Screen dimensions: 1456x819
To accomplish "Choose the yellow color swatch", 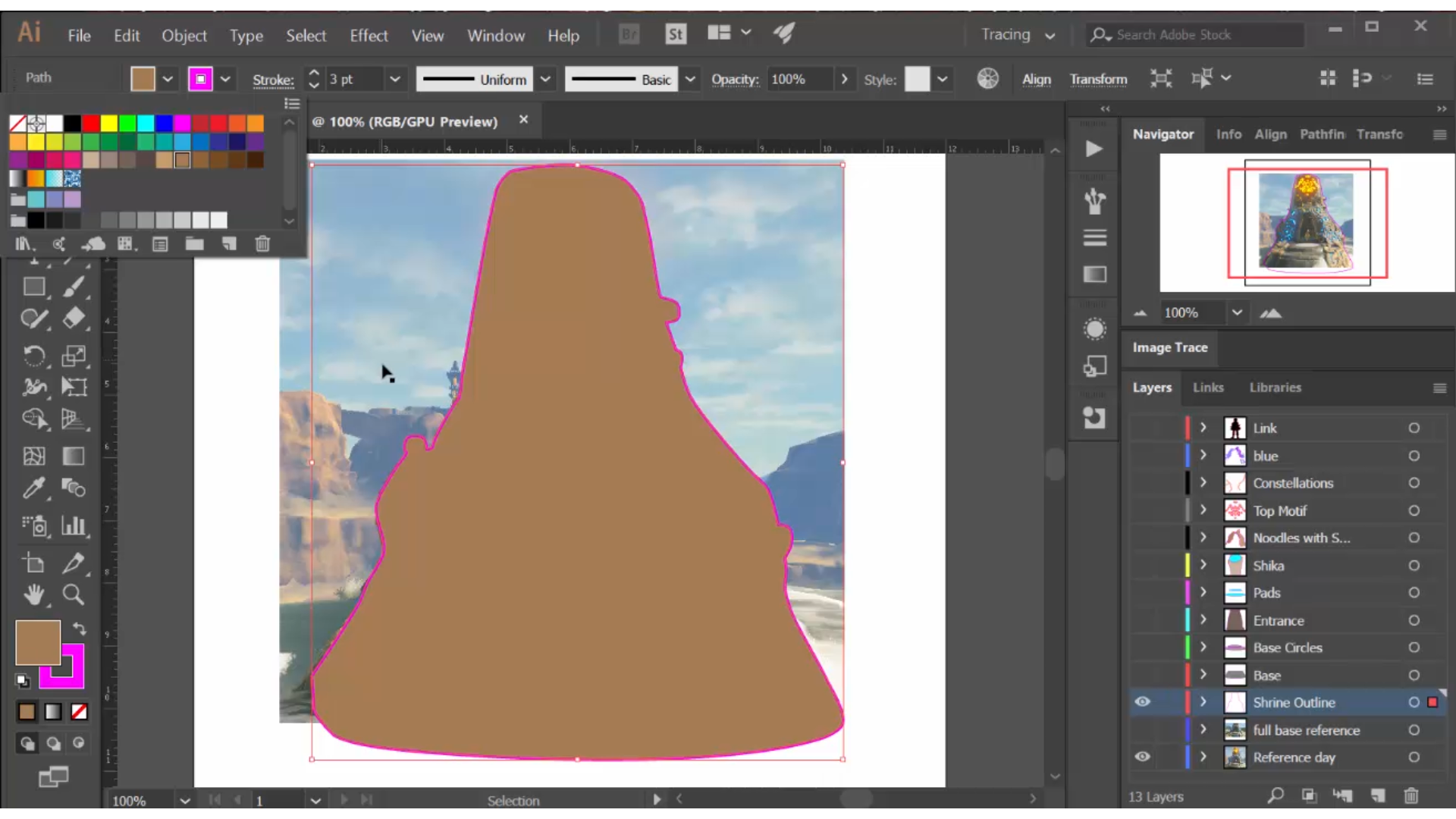I will click(109, 123).
